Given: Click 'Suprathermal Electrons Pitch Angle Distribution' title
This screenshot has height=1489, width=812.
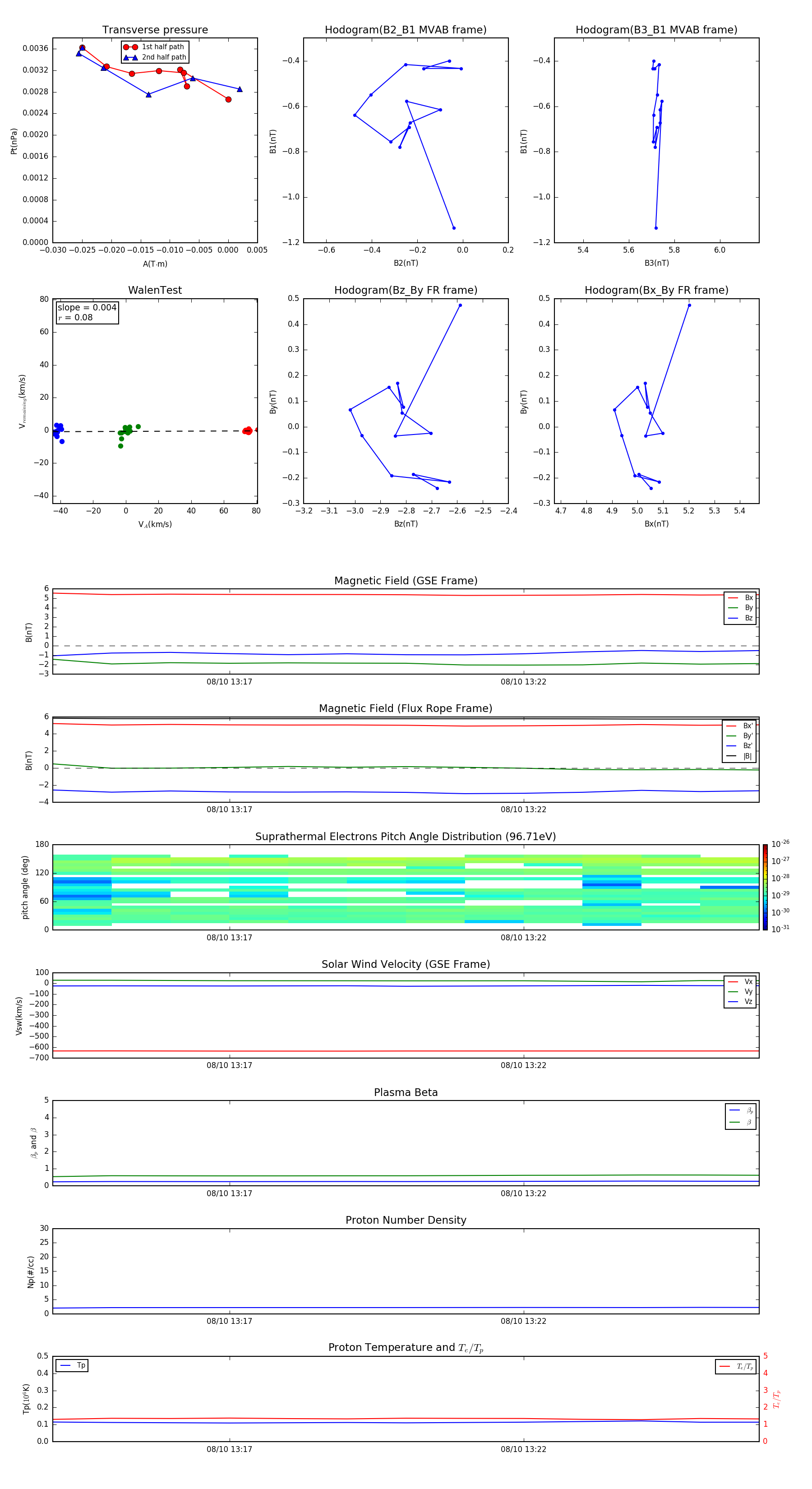Looking at the screenshot, I should point(406,837).
